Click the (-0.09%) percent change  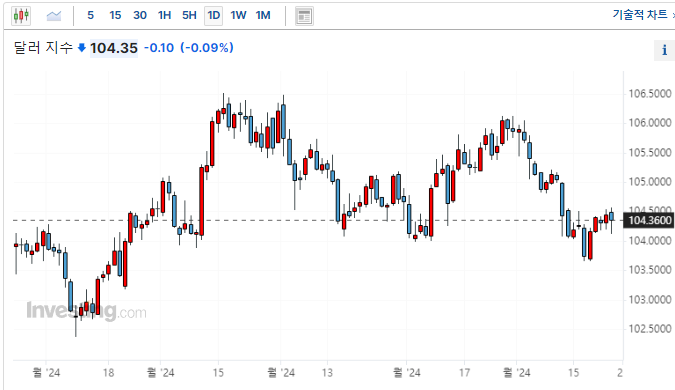[207, 48]
